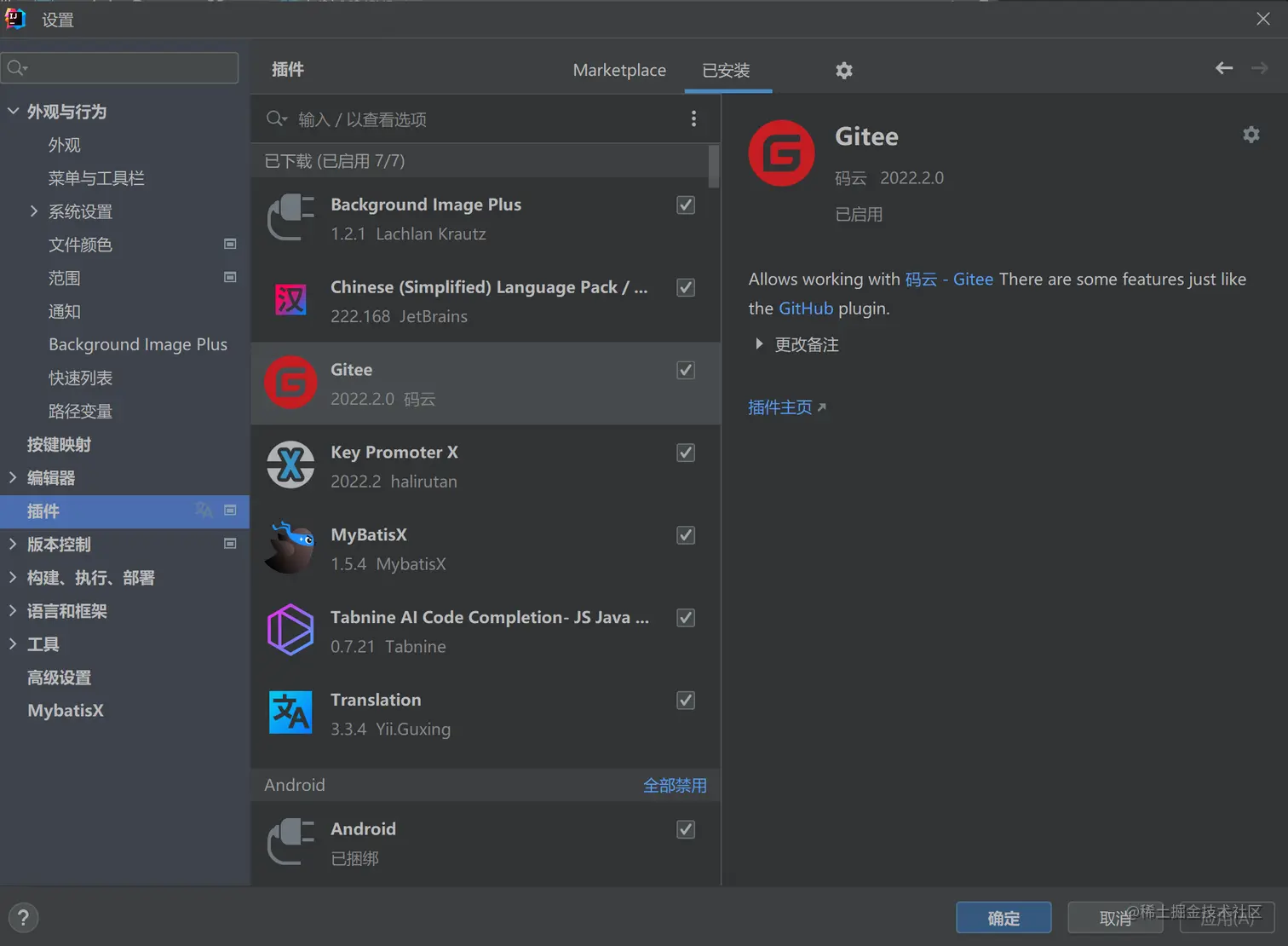Disable the Key Promoter X checkbox
This screenshot has height=946, width=1288.
(686, 453)
